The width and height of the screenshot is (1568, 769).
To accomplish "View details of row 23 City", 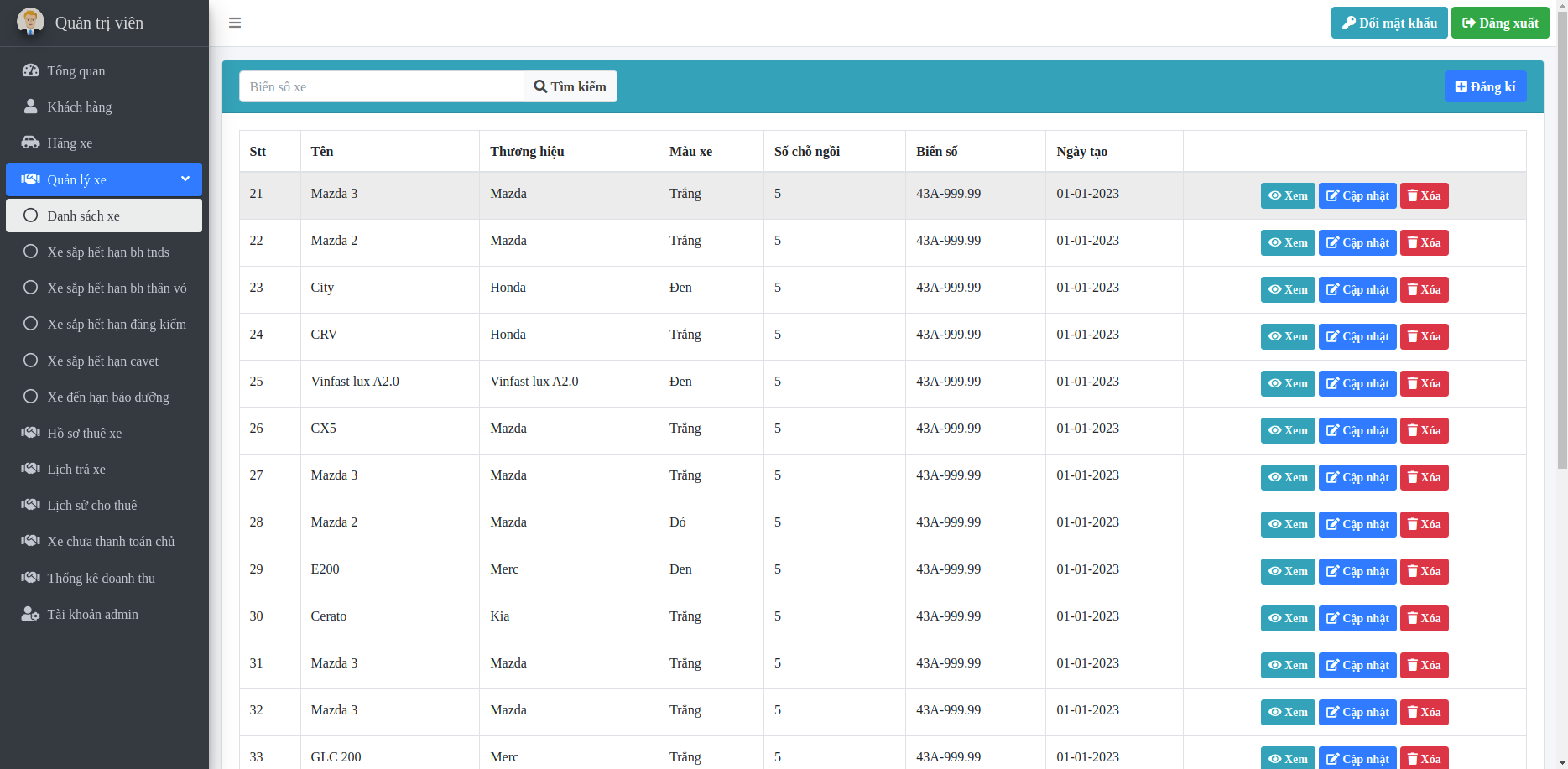I will (x=1287, y=289).
